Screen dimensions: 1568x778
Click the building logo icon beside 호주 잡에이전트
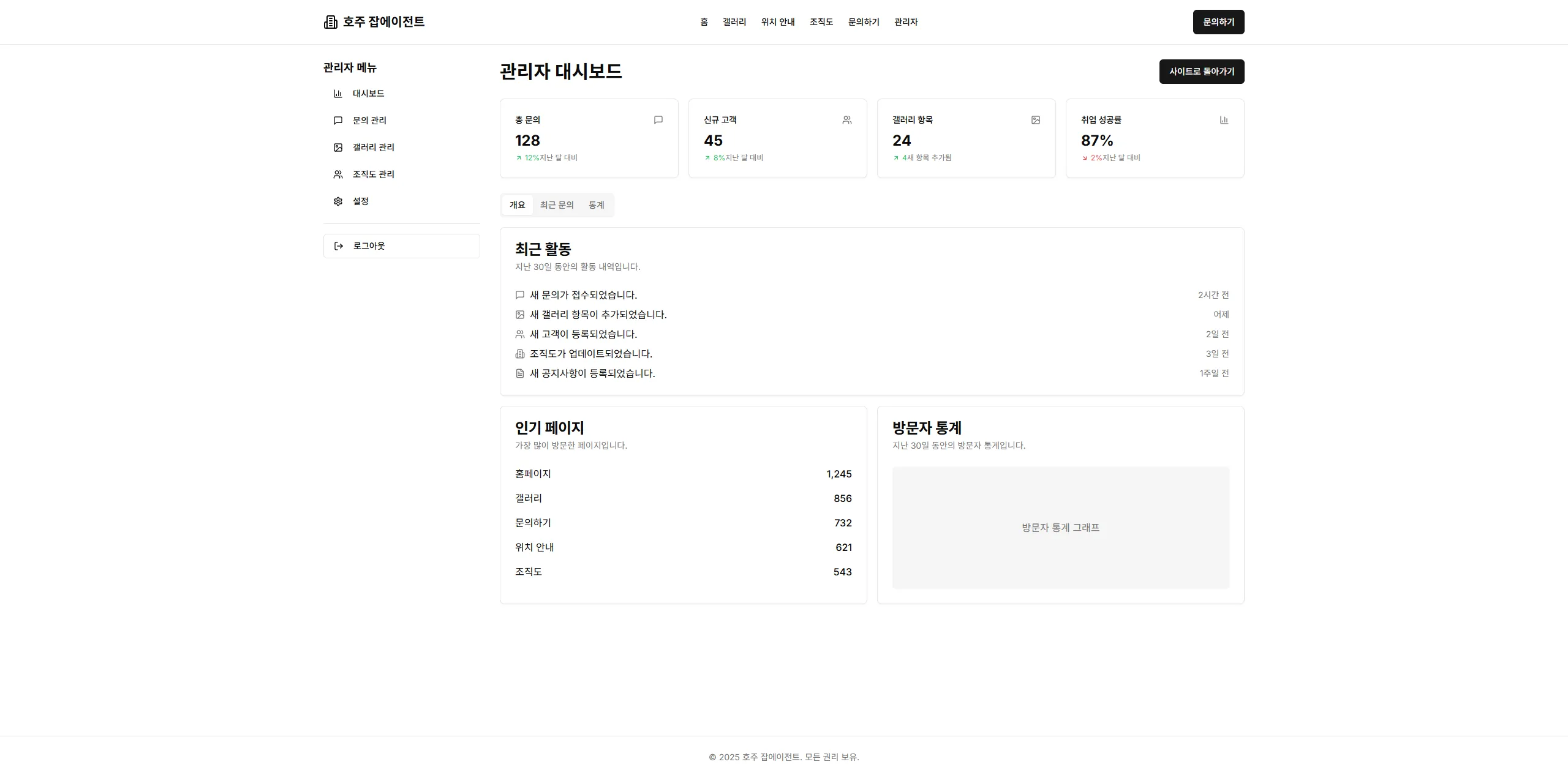click(x=330, y=22)
